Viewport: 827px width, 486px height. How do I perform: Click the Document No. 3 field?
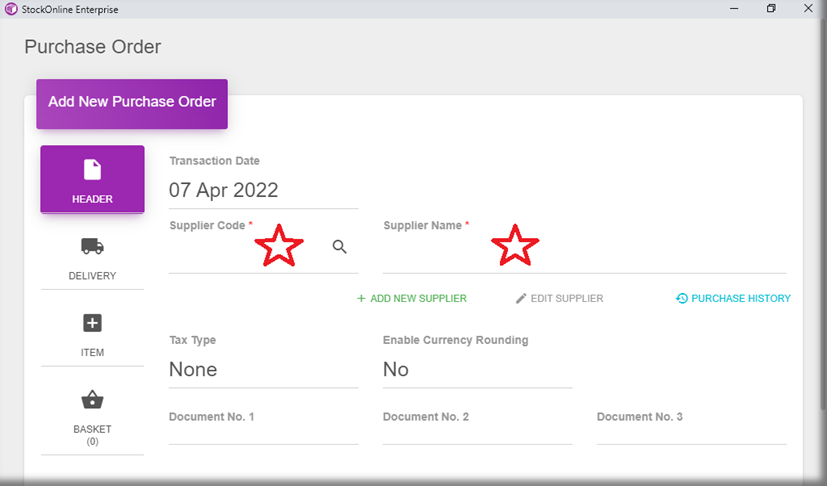tap(691, 434)
